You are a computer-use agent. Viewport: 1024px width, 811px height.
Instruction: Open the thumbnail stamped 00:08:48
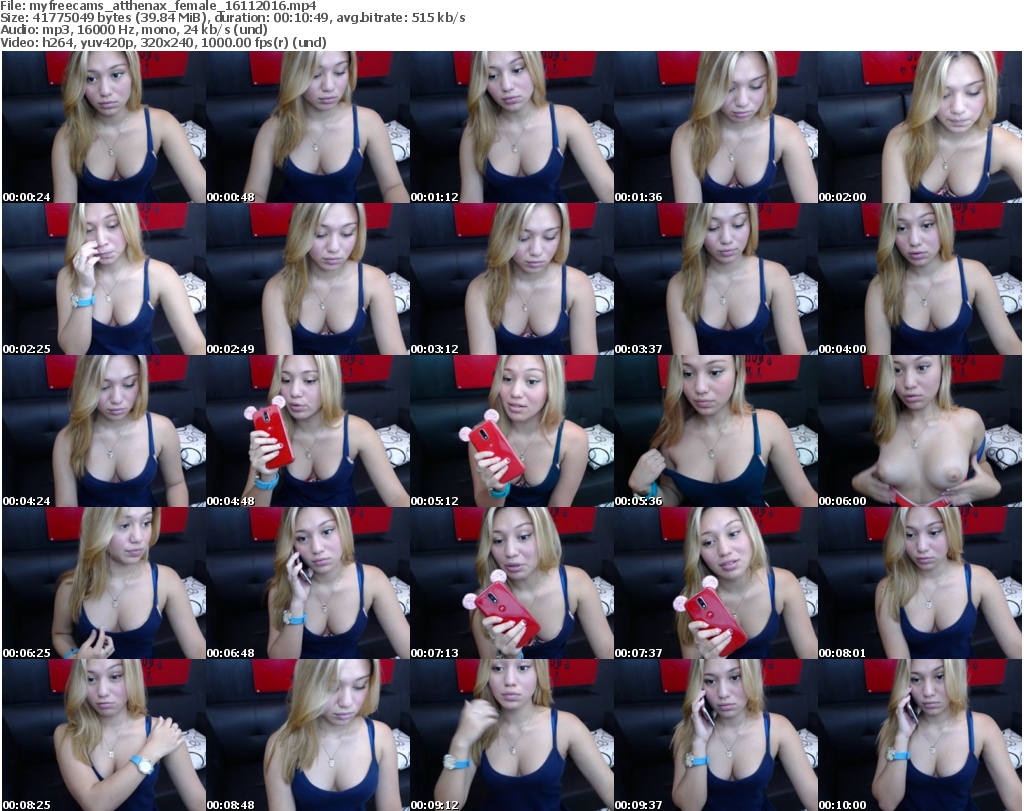point(308,735)
